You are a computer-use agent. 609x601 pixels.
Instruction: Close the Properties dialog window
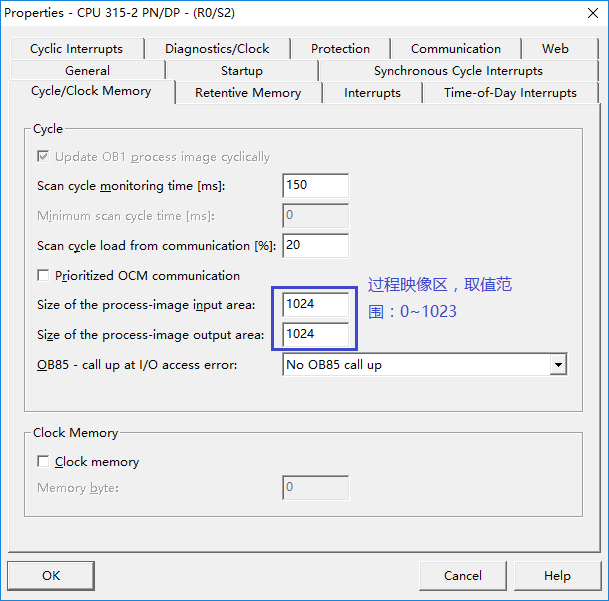[x=590, y=12]
